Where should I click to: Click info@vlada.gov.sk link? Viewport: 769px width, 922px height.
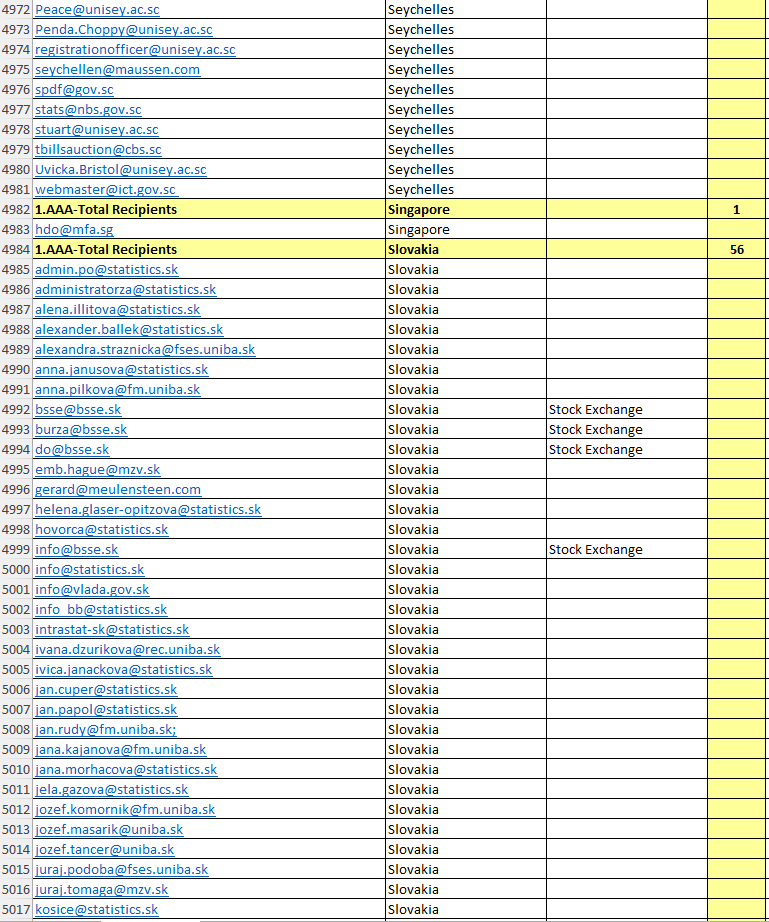click(x=92, y=589)
